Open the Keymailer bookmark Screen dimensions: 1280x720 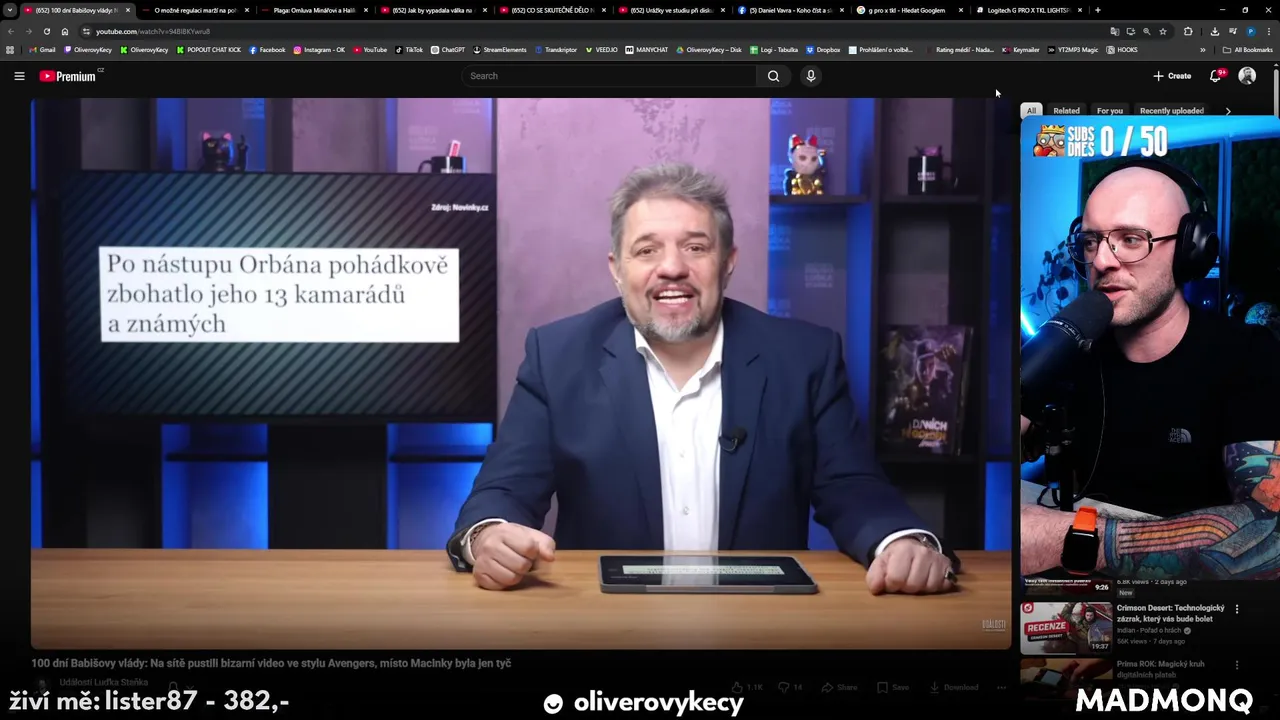[x=1021, y=49]
